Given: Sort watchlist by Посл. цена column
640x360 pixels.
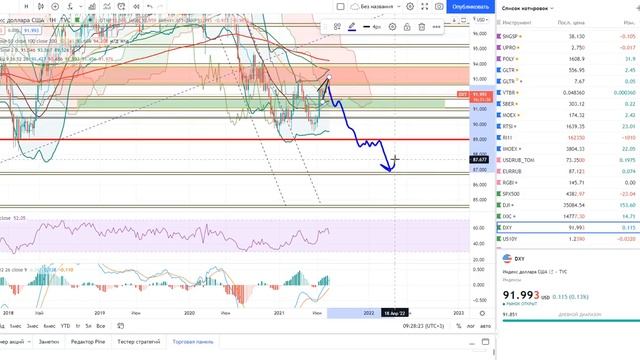Looking at the screenshot, I should pos(571,23).
